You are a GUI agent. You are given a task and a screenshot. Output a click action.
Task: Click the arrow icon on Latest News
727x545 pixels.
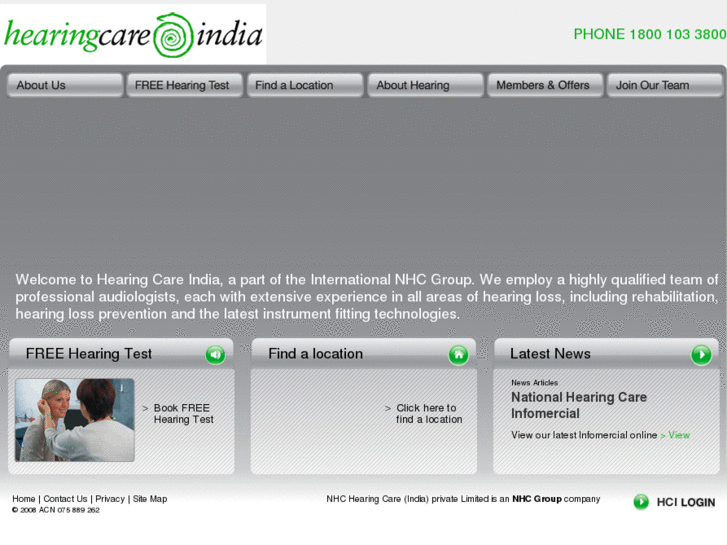pyautogui.click(x=701, y=355)
